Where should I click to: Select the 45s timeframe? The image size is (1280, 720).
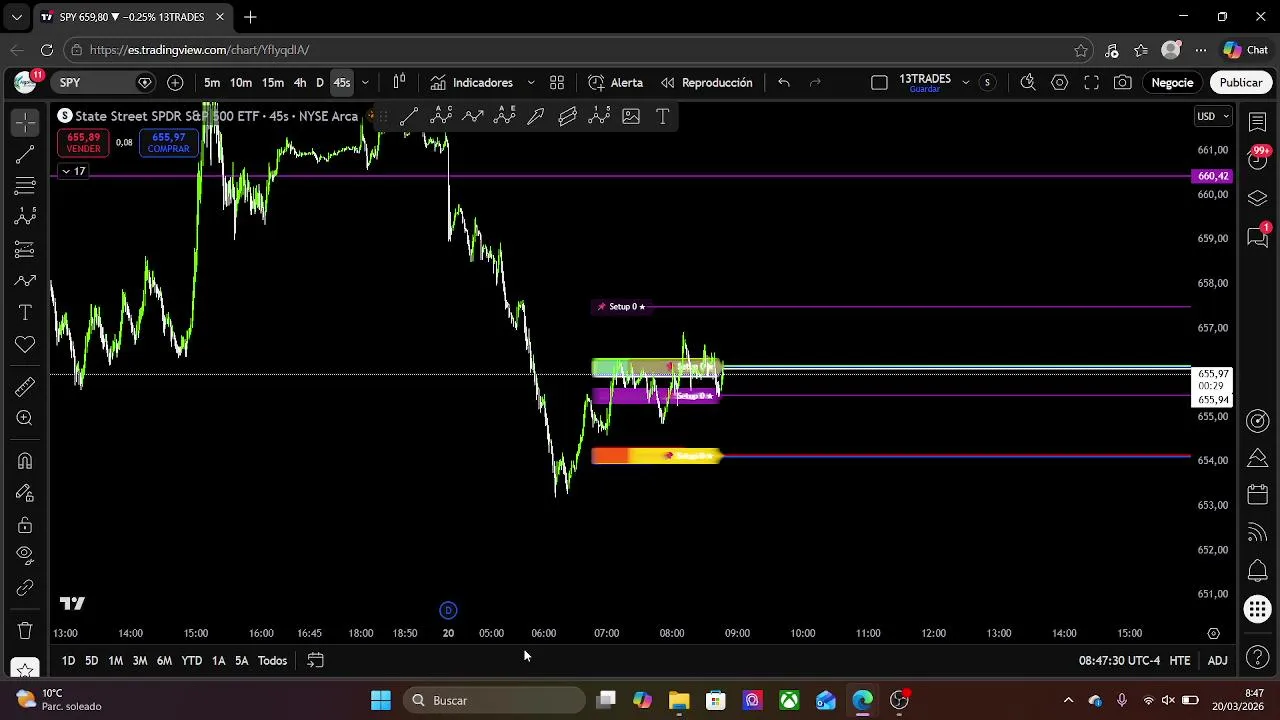[342, 83]
